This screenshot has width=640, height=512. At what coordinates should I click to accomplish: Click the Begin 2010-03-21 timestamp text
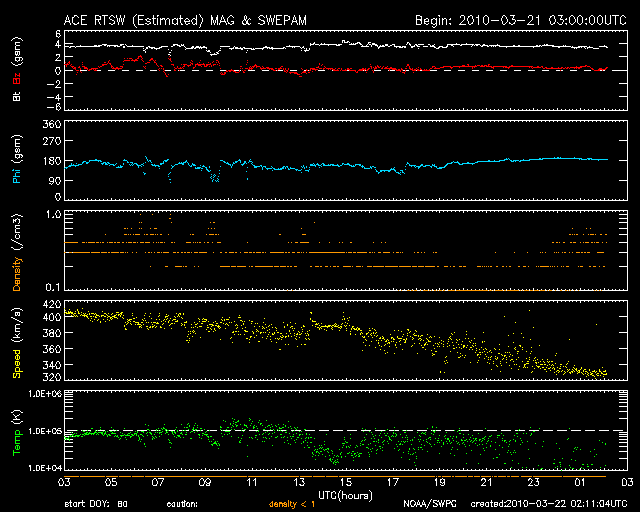[x=519, y=19]
